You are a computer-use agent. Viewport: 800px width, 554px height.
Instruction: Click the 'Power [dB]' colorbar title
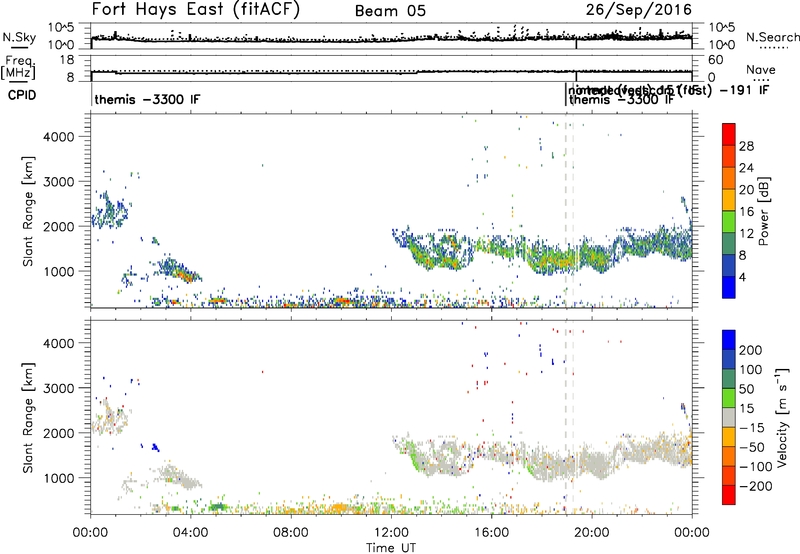click(763, 211)
